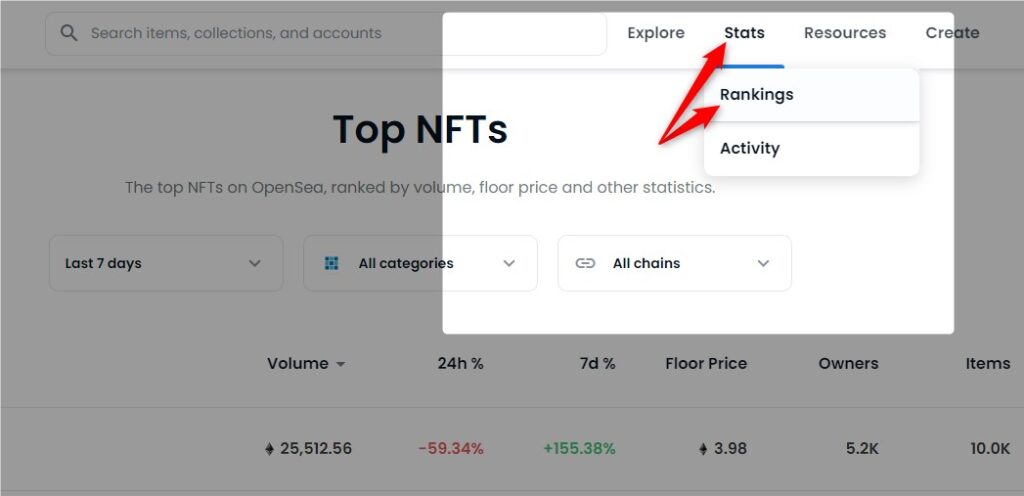Click the Ethereum icon beside 25,512.56
1024x496 pixels.
(270, 449)
